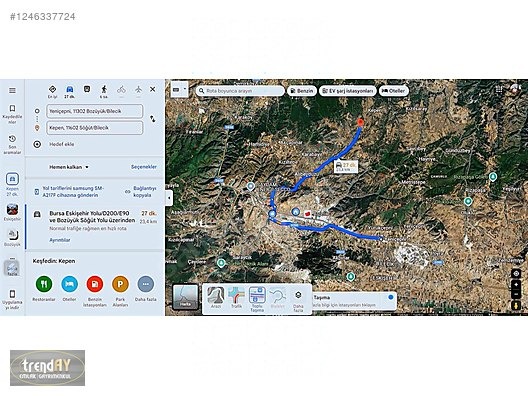Open Google apps grid

(499, 90)
